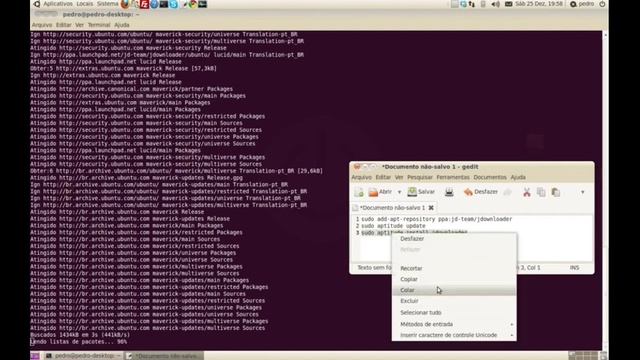640x360 pixels.
Task: Open the gedit Editar menu
Action: coord(383,177)
